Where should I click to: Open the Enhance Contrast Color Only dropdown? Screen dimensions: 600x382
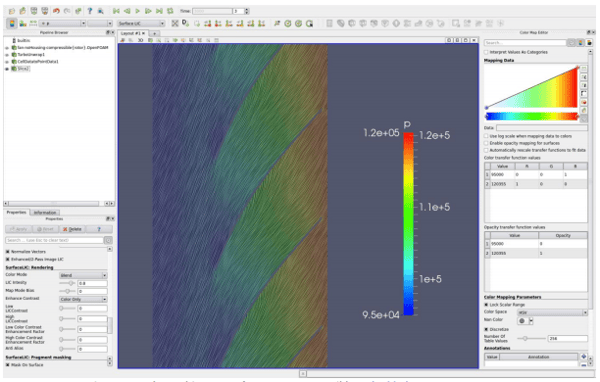pos(83,299)
